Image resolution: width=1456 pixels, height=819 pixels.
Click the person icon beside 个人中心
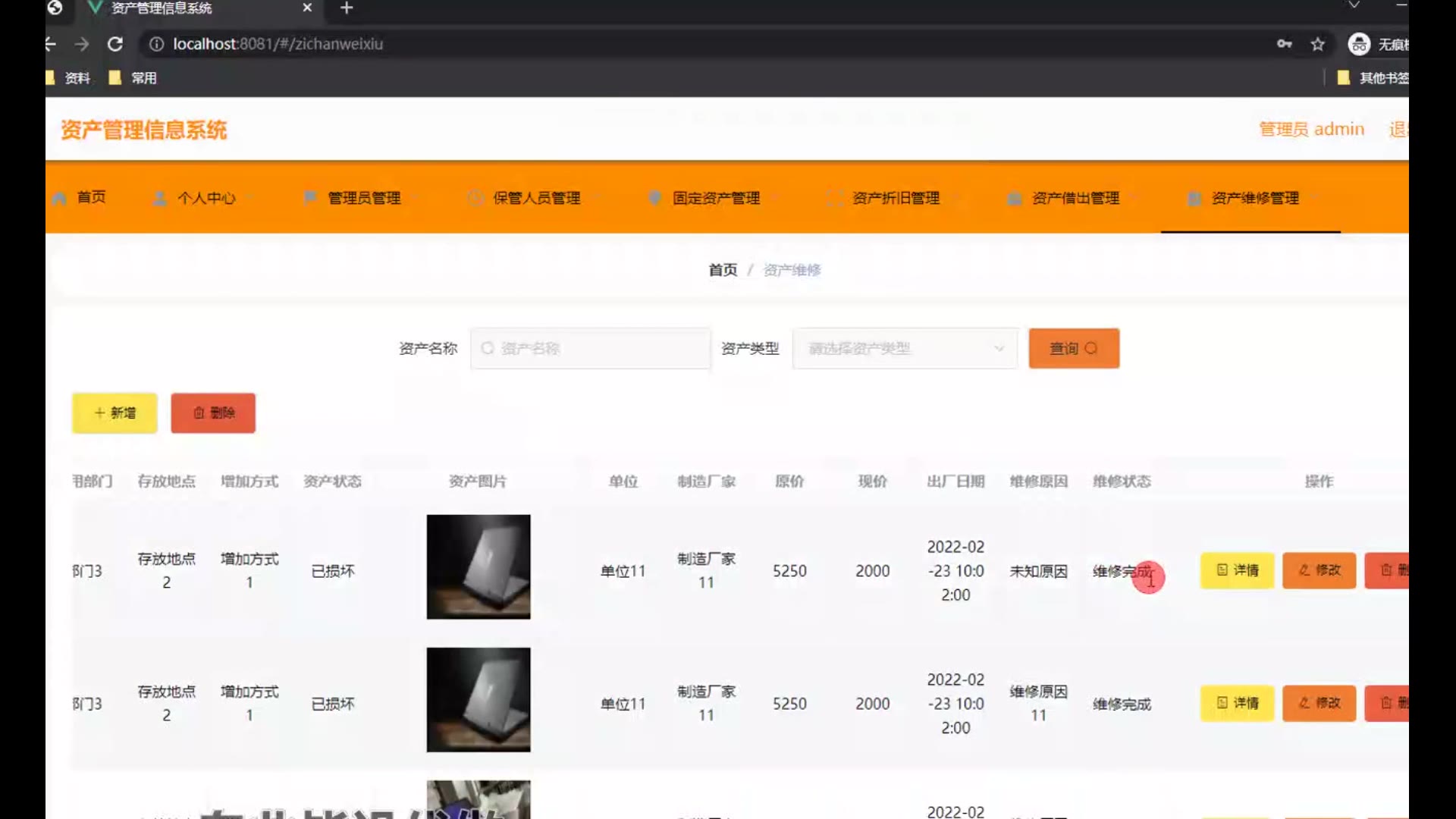[x=160, y=199]
